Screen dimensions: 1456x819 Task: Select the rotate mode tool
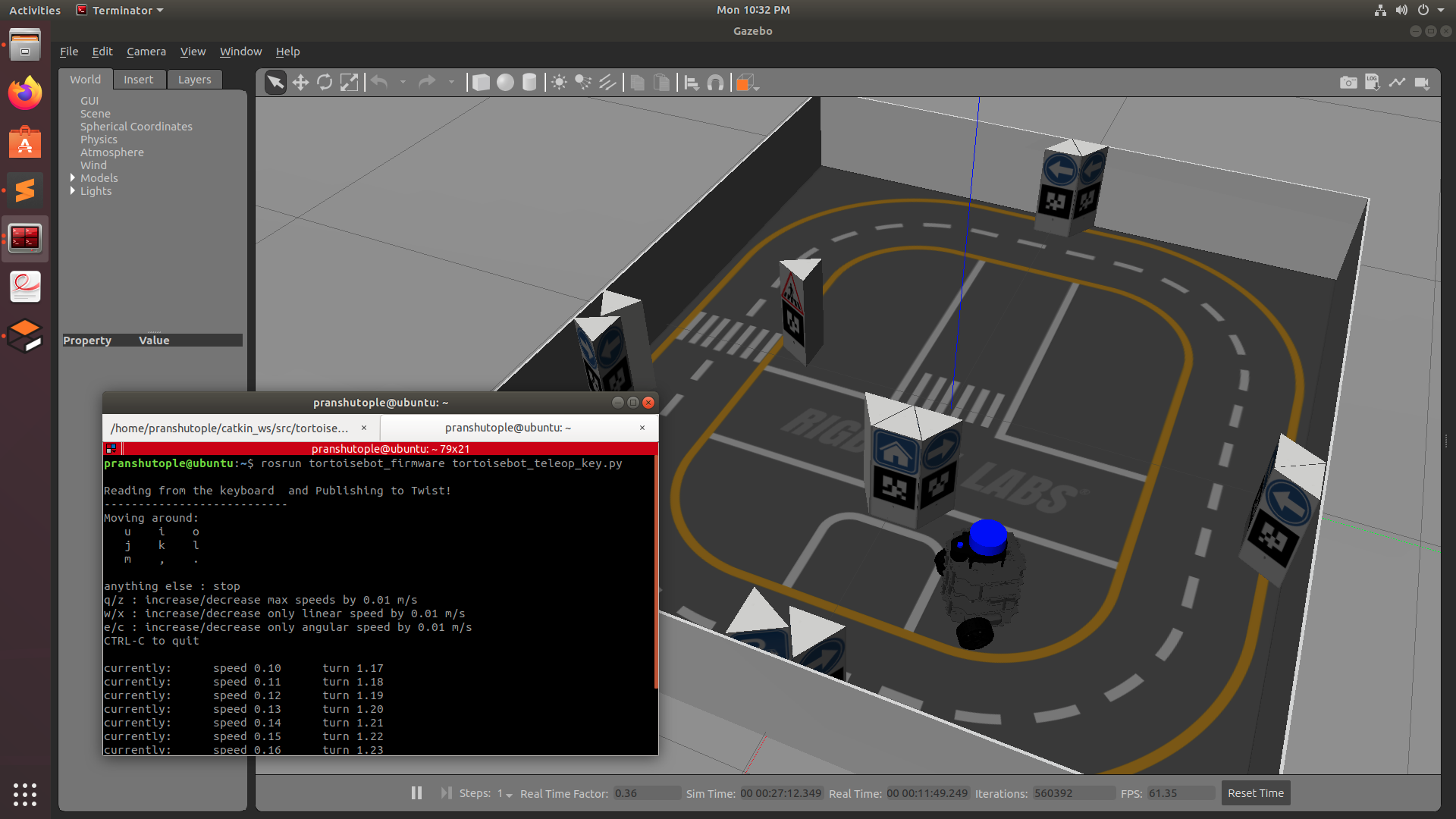tap(325, 83)
